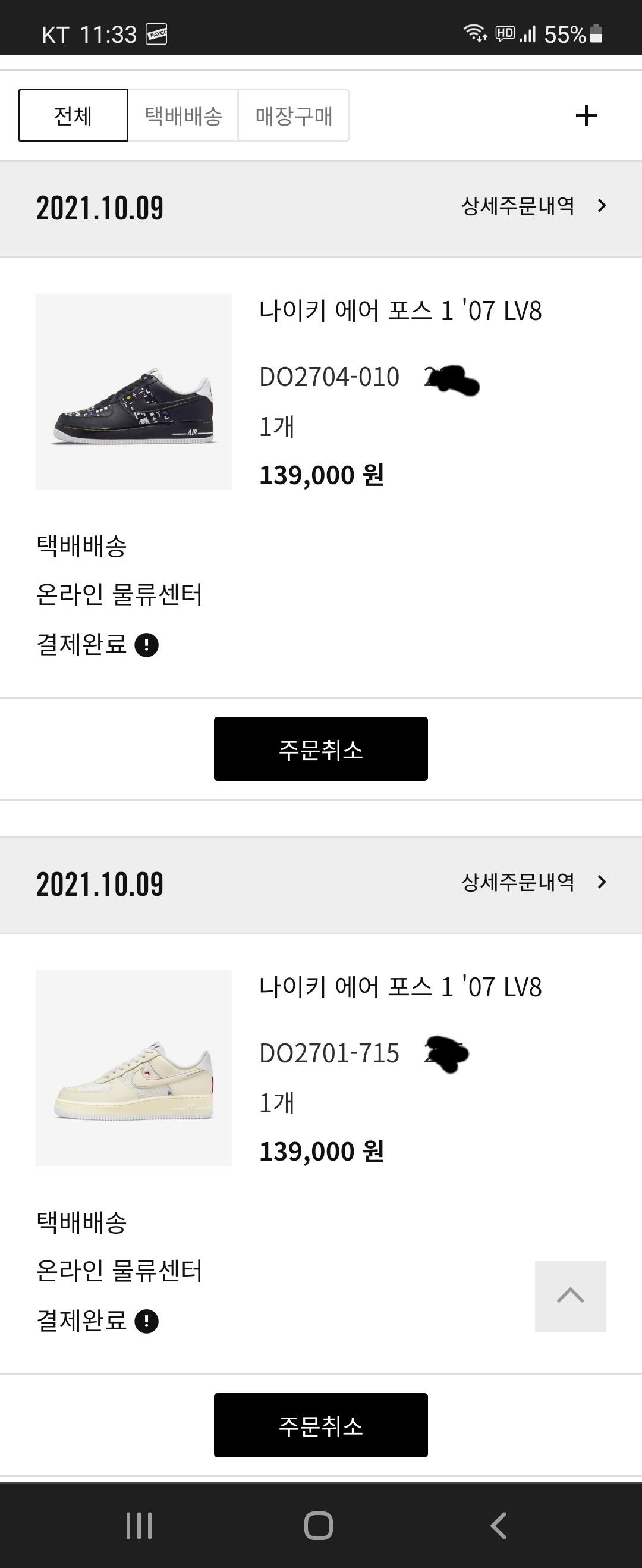Tap chevron arrow of the first order header
642x1568 pixels.
[602, 206]
